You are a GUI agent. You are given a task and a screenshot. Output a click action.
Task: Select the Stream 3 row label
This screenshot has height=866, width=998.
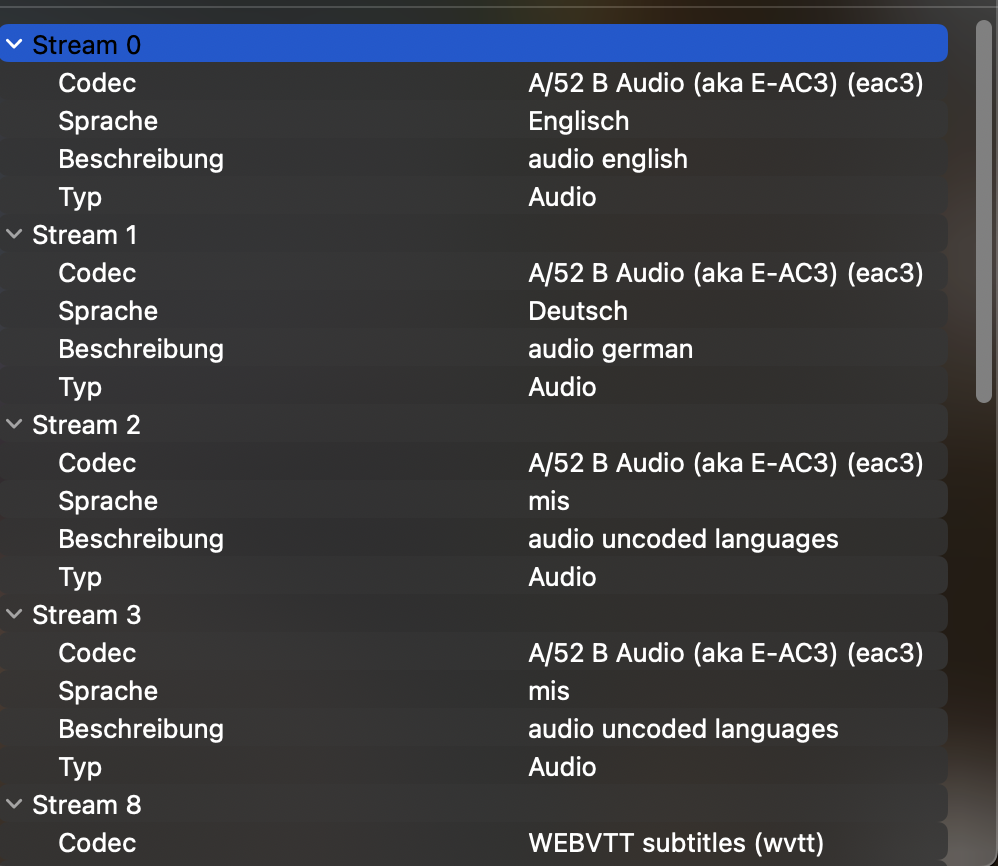[x=86, y=615]
